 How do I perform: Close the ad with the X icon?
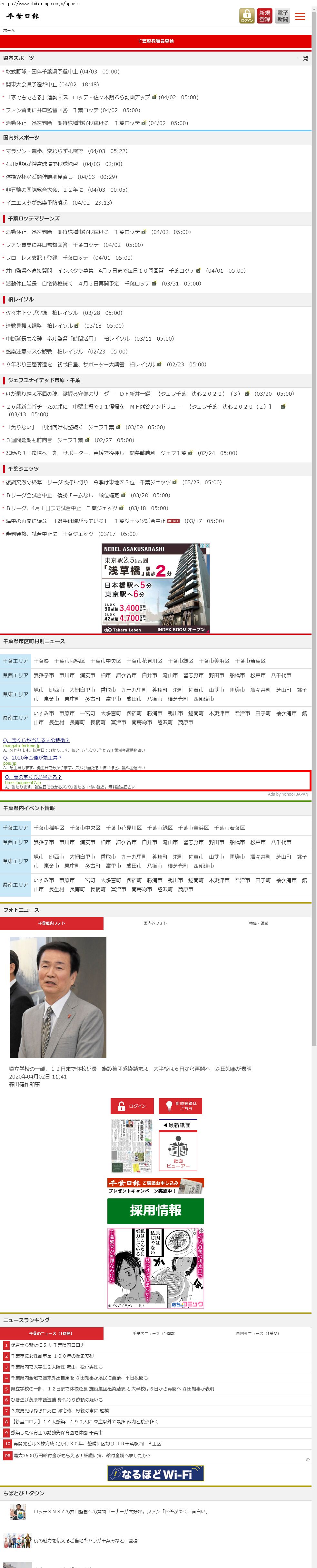[207, 546]
